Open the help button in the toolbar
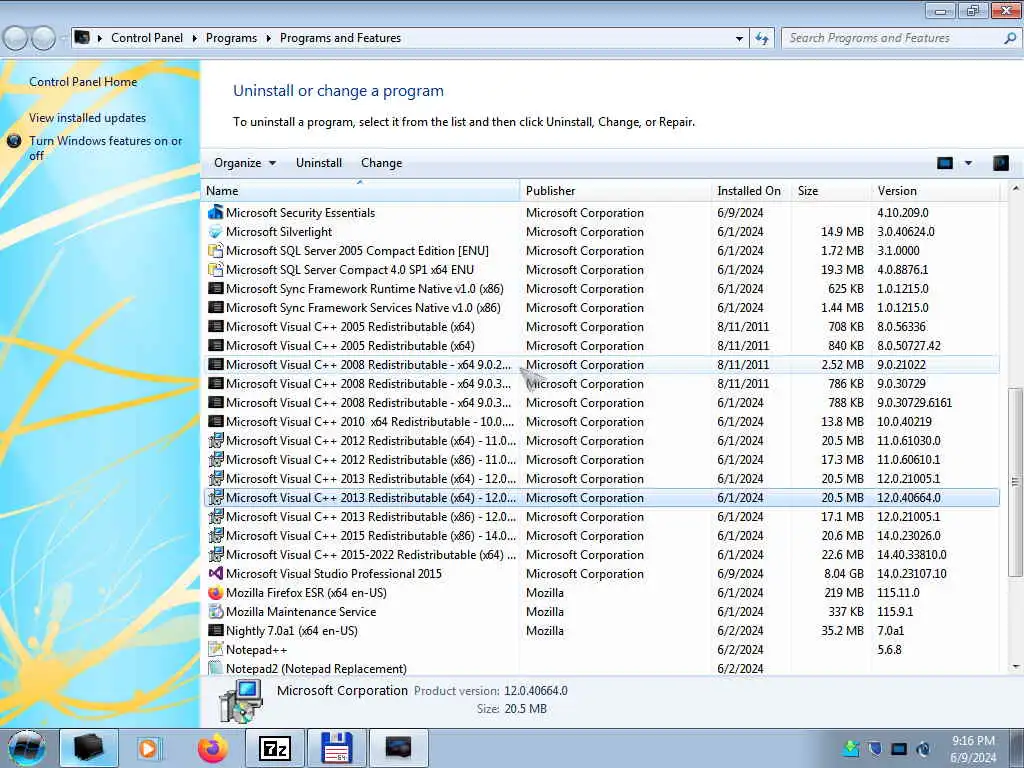The height and width of the screenshot is (768, 1024). (1000, 163)
